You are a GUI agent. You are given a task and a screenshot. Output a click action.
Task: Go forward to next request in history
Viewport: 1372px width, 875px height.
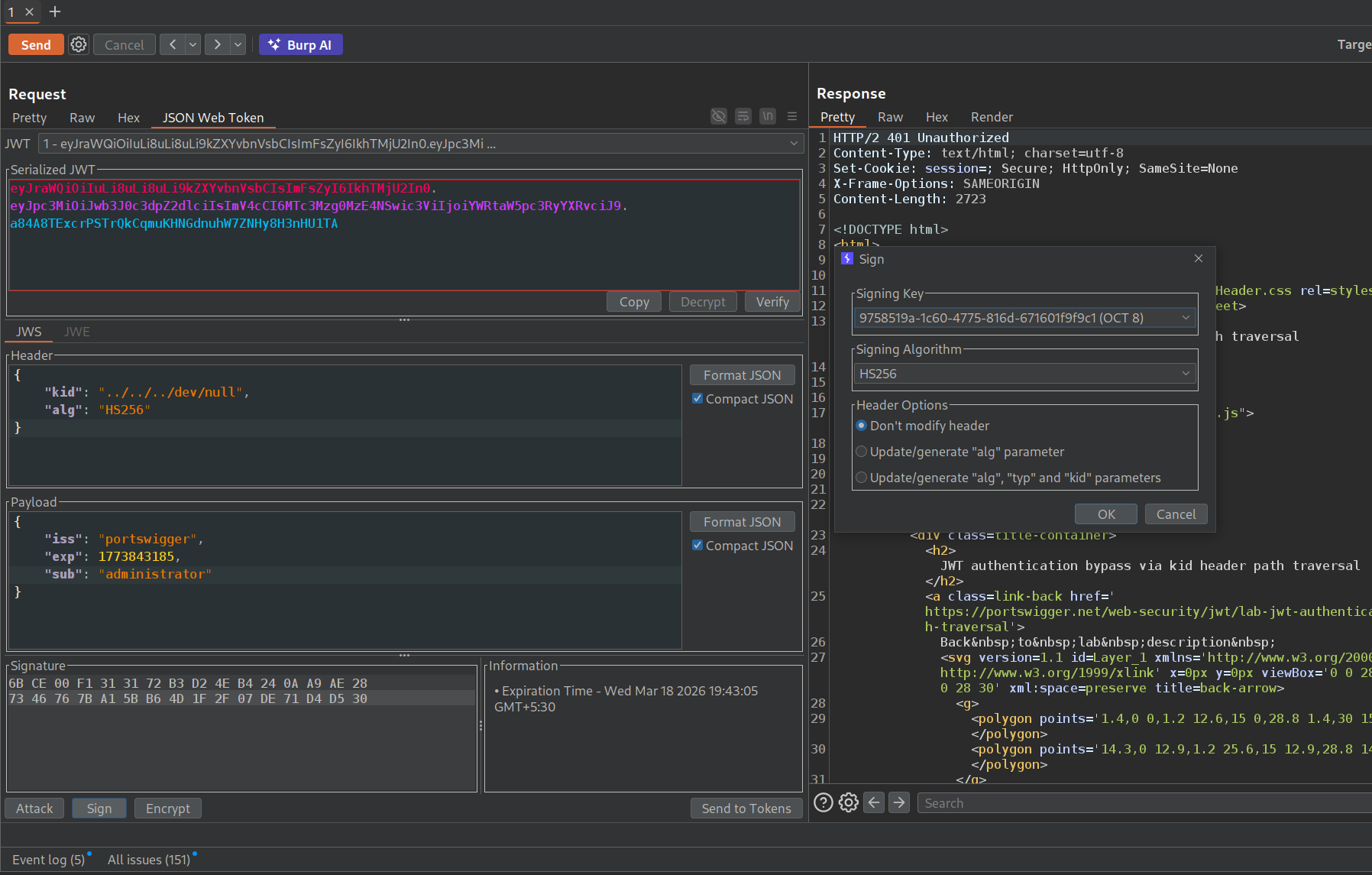(218, 45)
